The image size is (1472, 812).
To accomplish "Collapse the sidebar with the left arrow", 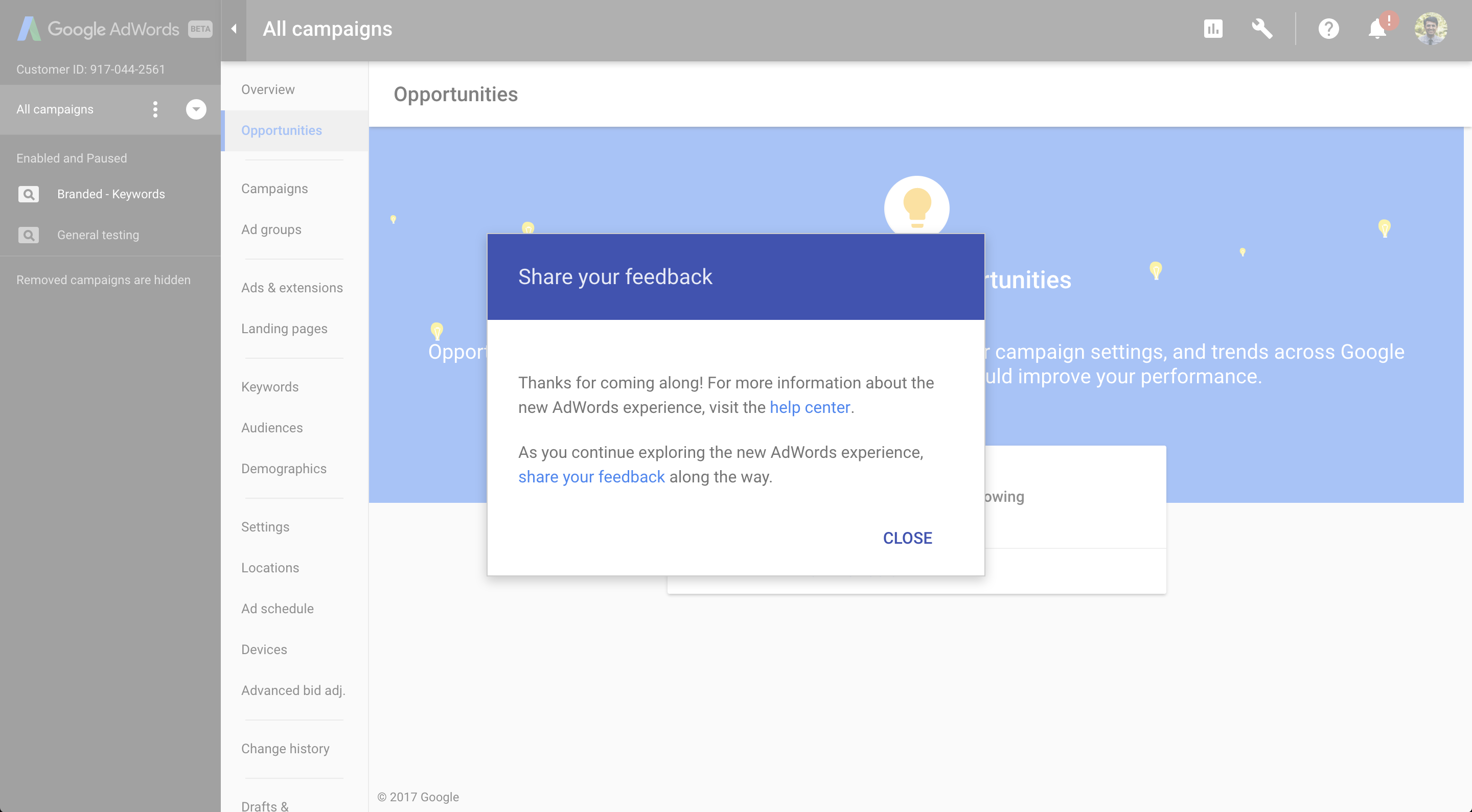I will [234, 29].
